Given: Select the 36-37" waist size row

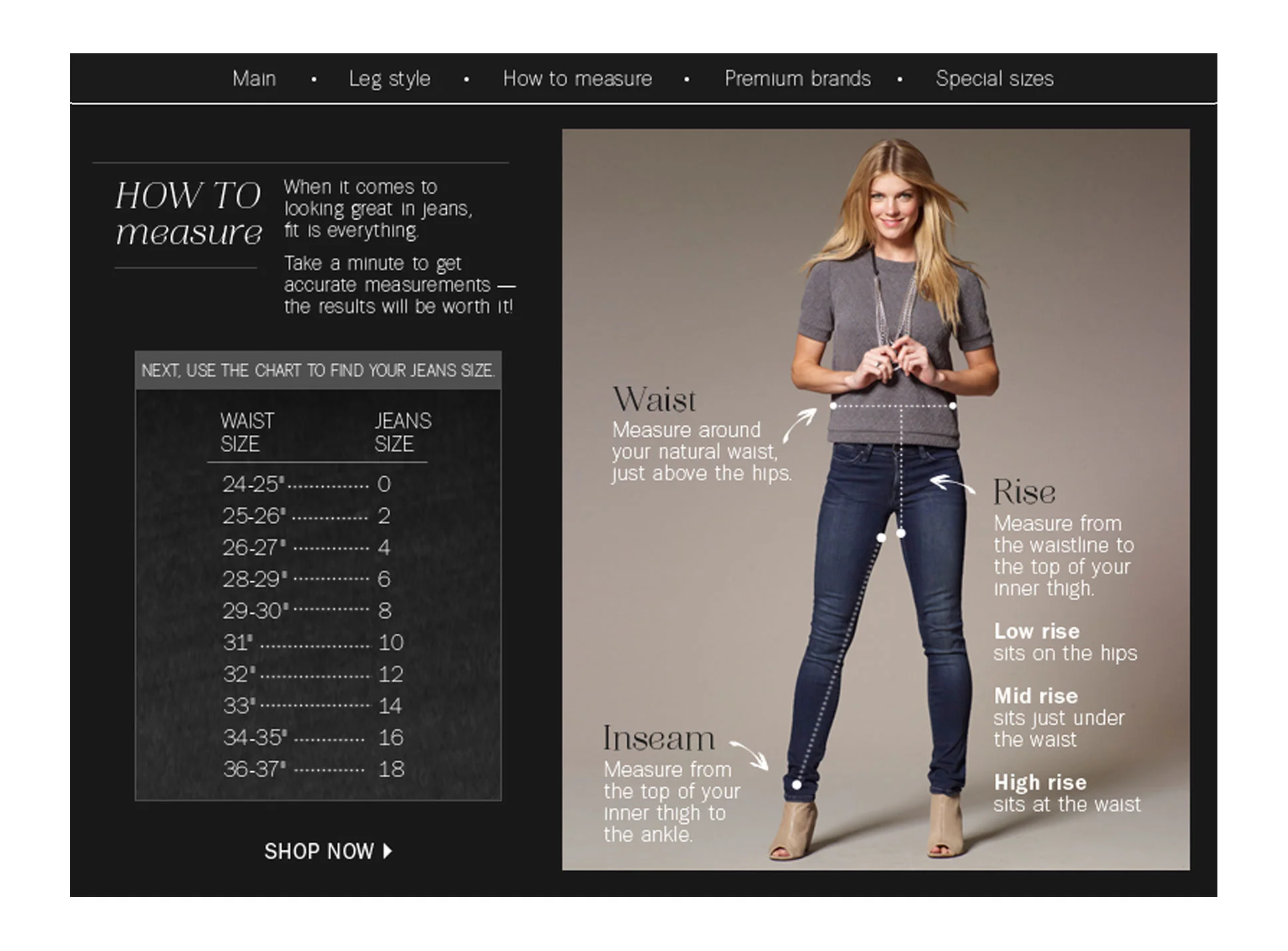Looking at the screenshot, I should 313,769.
